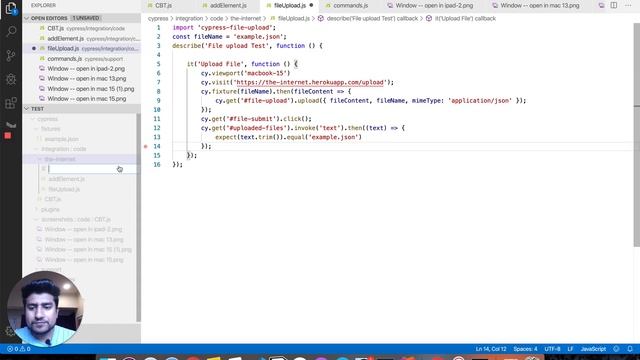Click the explorer sidebar scrollbar
This screenshot has width=640, height=360.
tap(138, 218)
